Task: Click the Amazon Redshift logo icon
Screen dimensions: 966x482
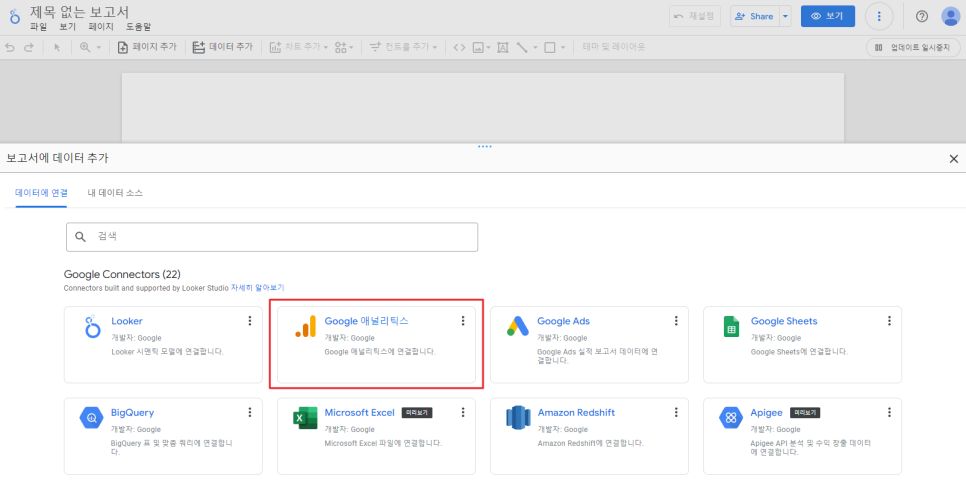Action: (x=518, y=417)
